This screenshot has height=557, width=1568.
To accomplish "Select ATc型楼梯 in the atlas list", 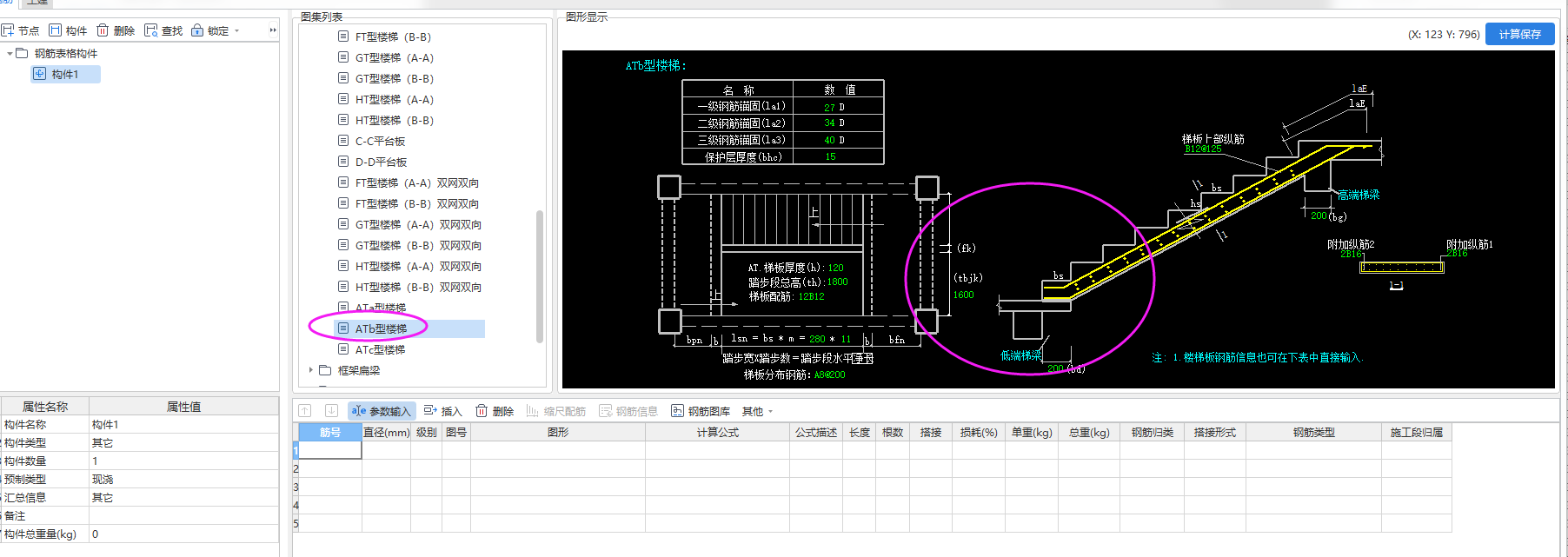I will pyautogui.click(x=380, y=349).
